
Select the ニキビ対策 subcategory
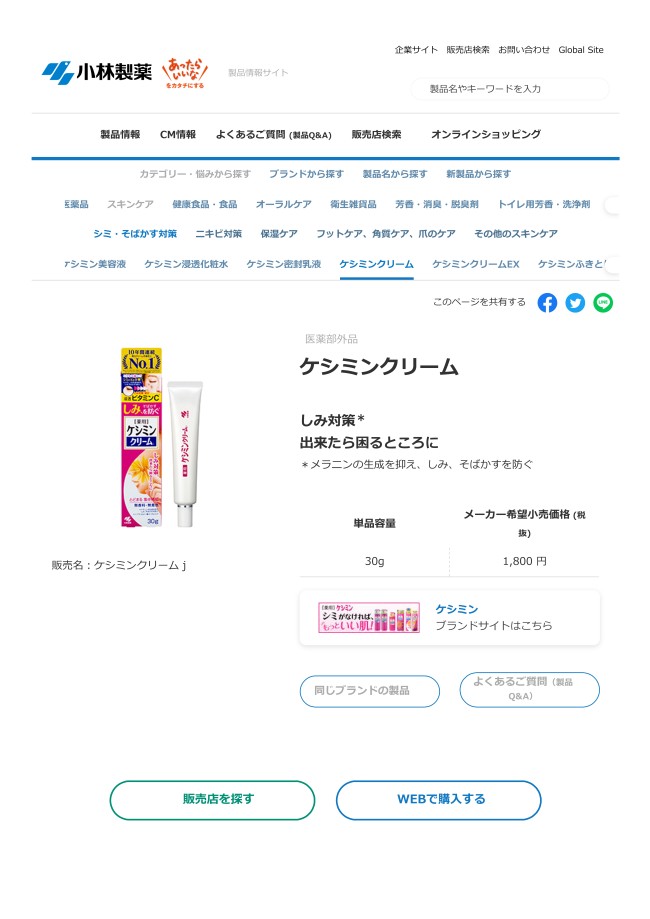219,233
